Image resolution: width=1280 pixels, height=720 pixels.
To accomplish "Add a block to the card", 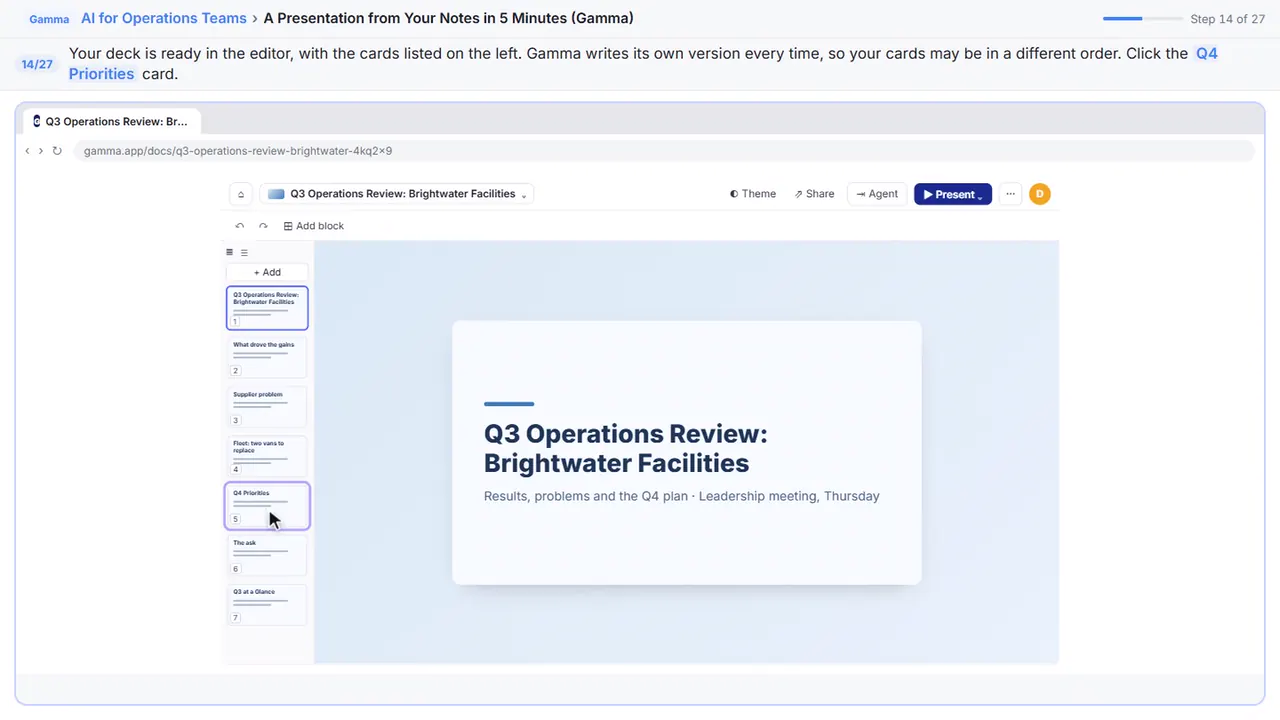I will [313, 226].
